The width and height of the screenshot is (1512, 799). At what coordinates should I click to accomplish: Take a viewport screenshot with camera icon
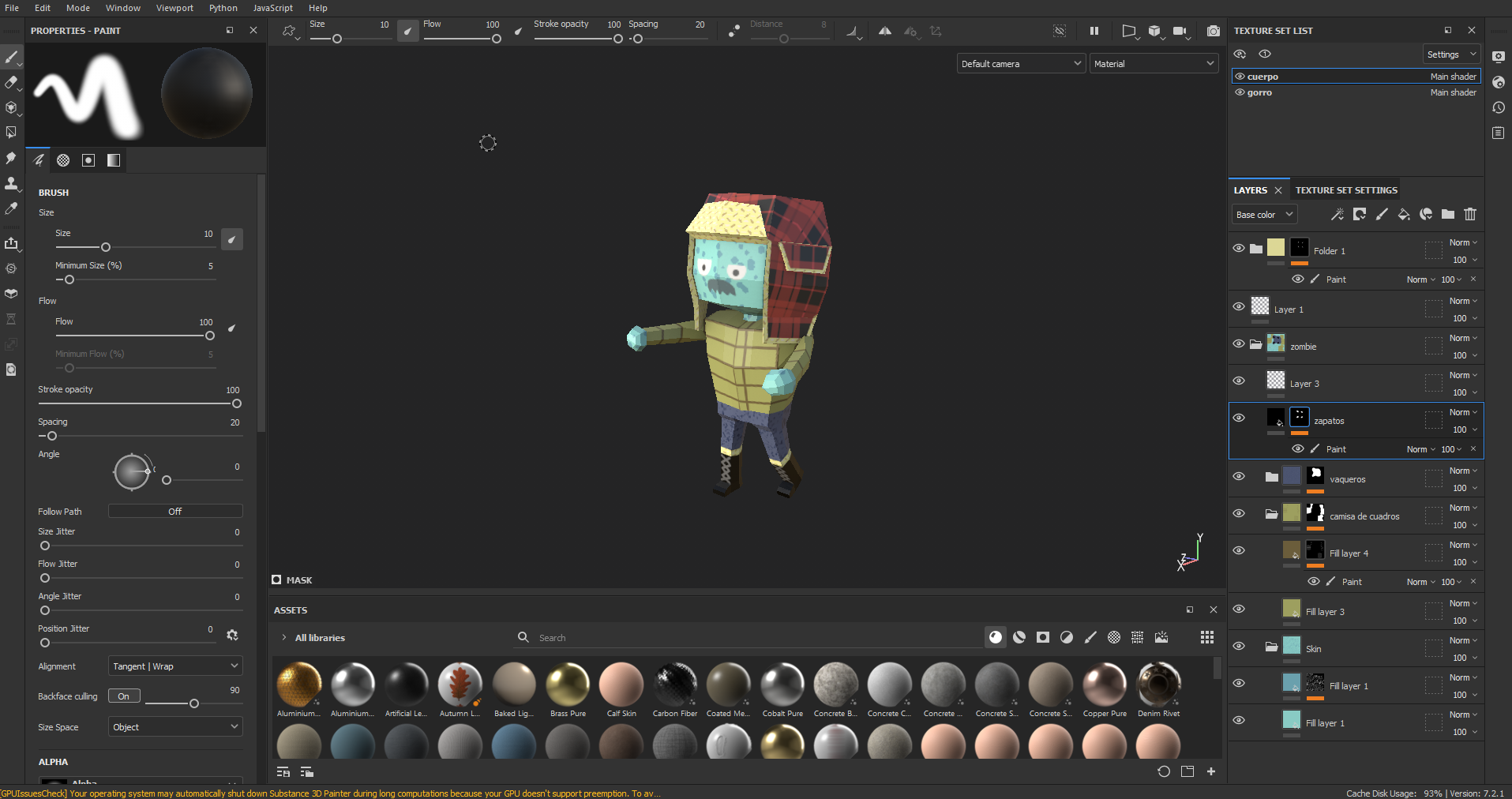point(1214,31)
